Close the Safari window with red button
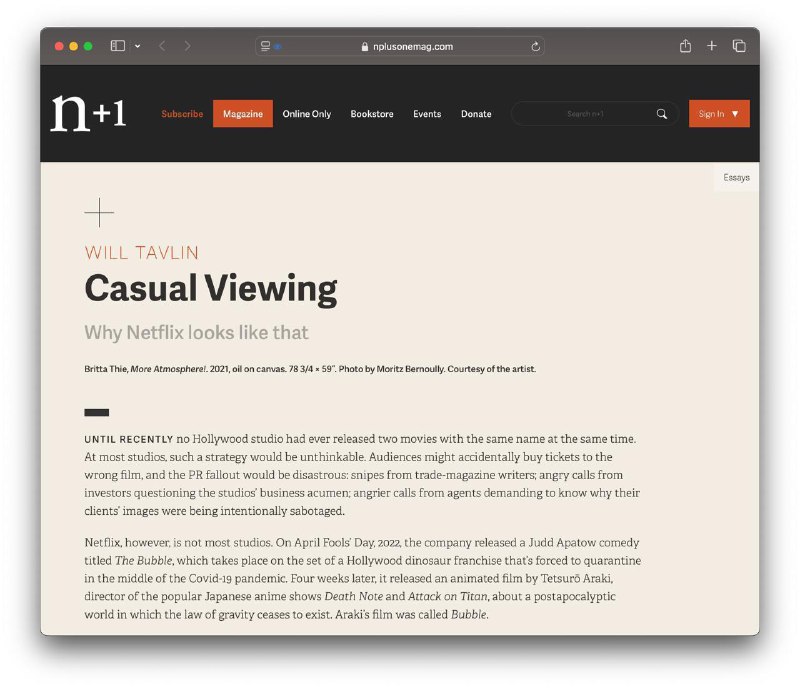 [x=59, y=46]
